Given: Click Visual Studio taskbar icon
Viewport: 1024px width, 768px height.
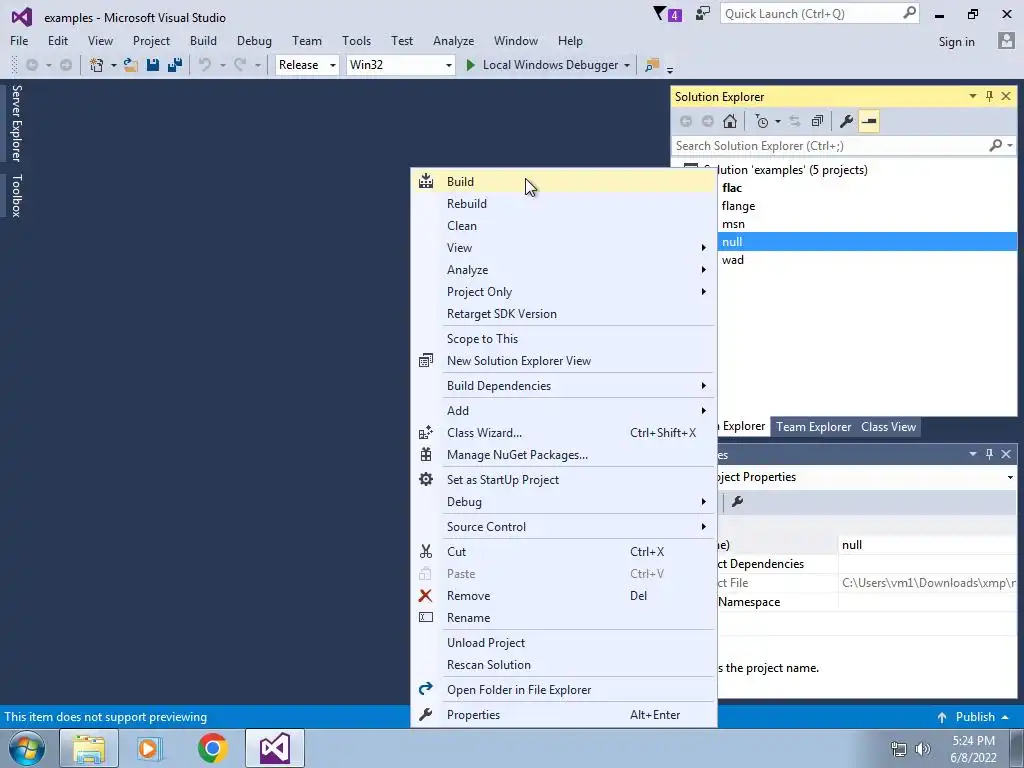Looking at the screenshot, I should point(275,748).
